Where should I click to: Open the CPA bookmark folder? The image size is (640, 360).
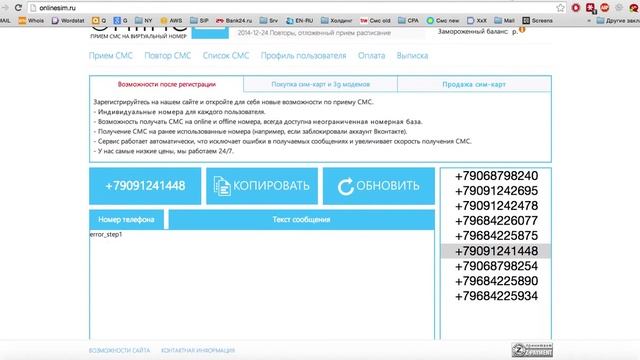tap(408, 20)
